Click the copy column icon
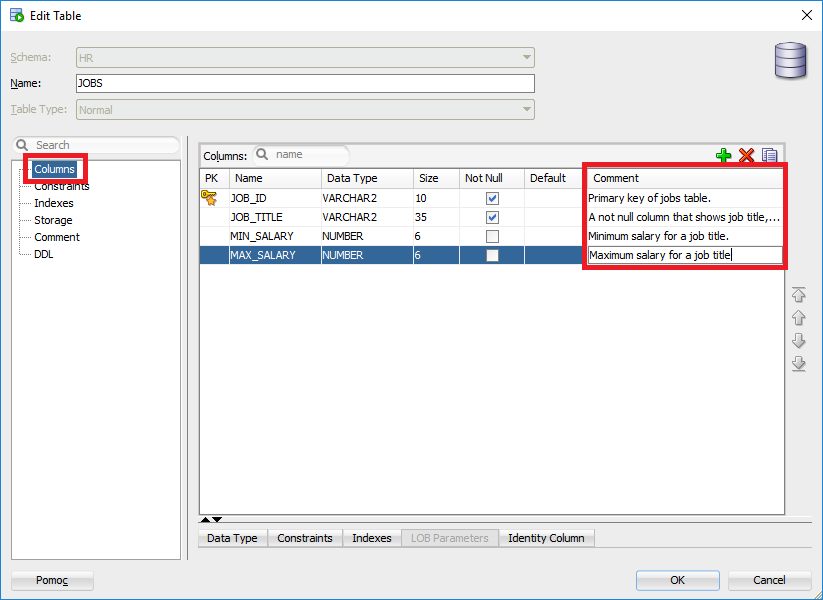Viewport: 823px width, 600px height. point(769,155)
